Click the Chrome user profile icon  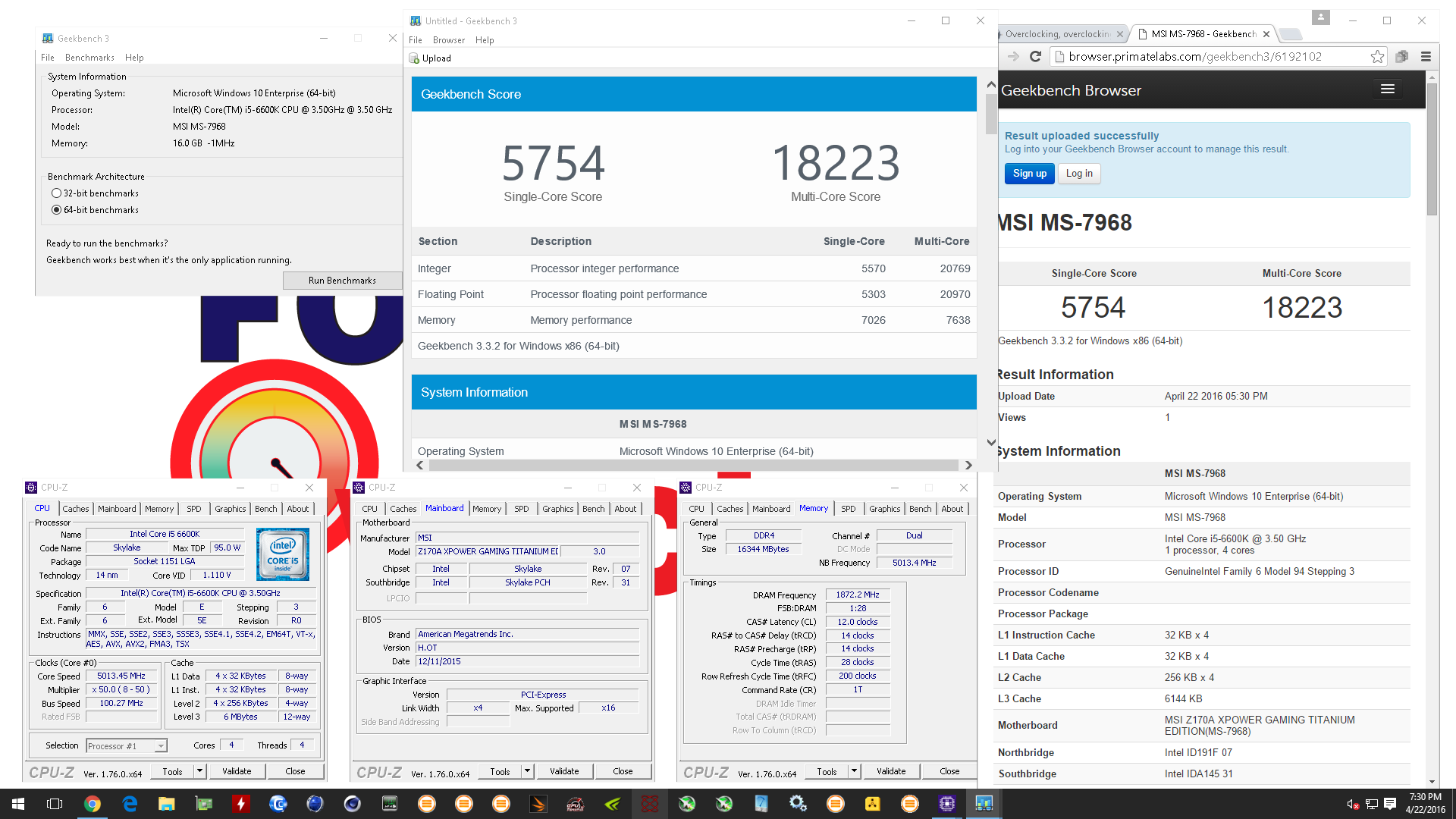click(x=1321, y=17)
